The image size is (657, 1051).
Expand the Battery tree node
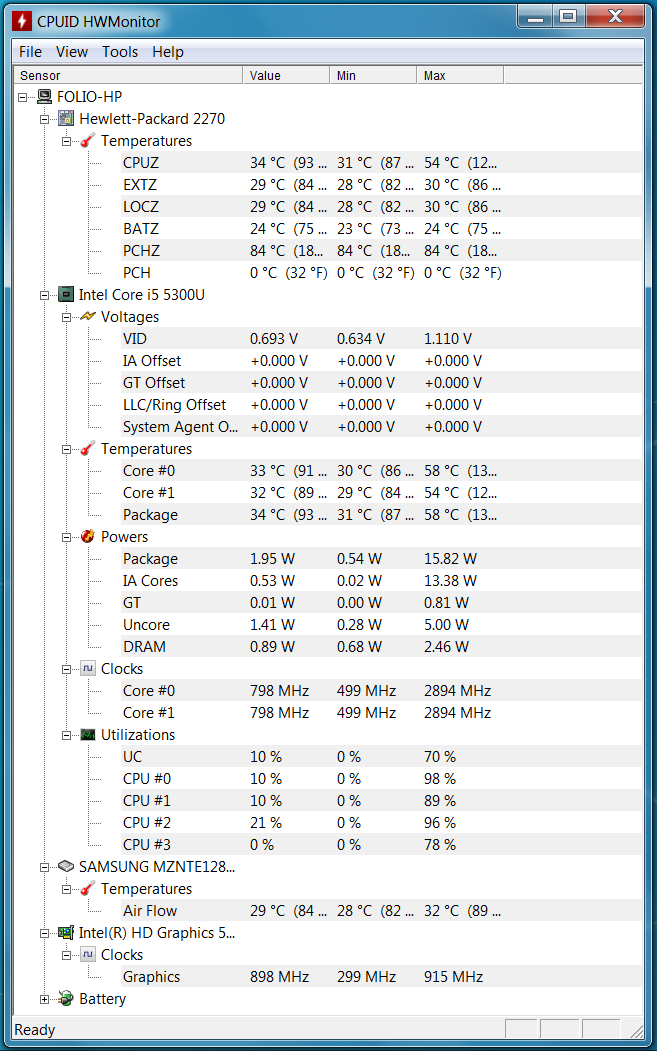pos(44,999)
